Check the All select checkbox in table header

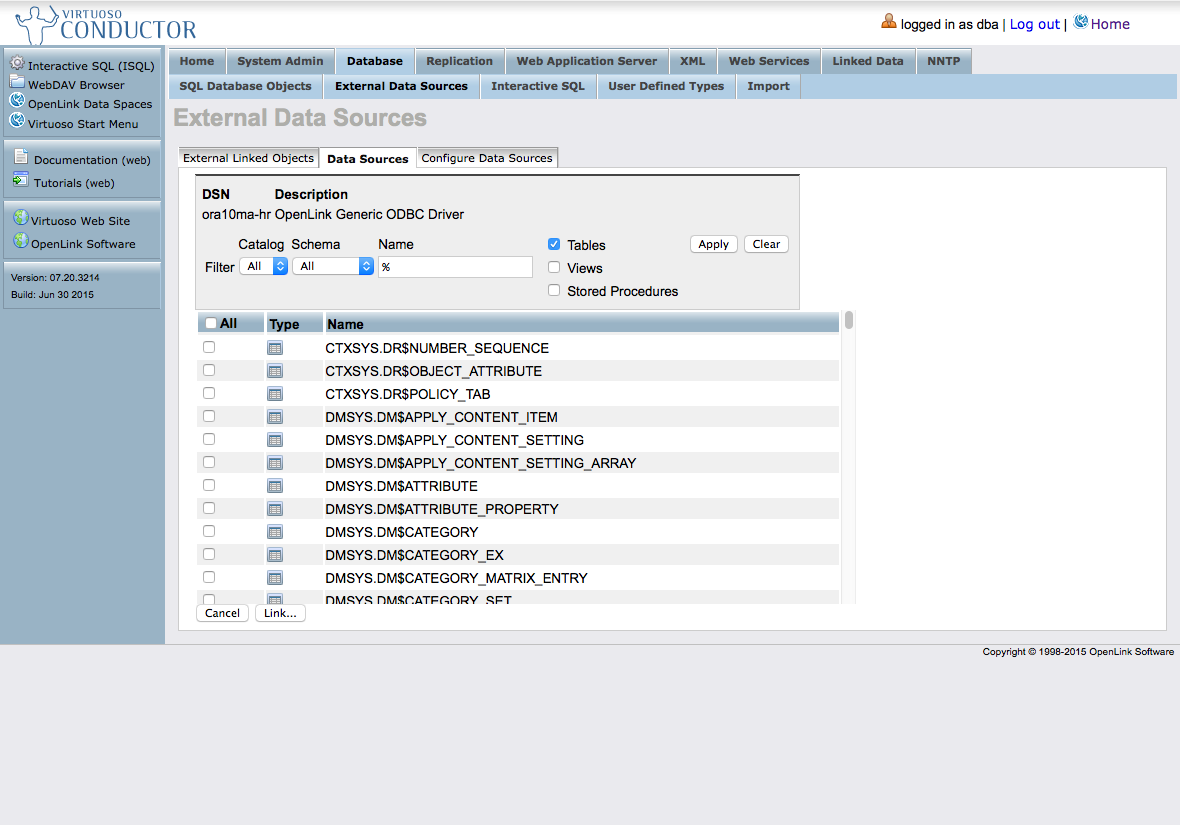click(x=210, y=323)
